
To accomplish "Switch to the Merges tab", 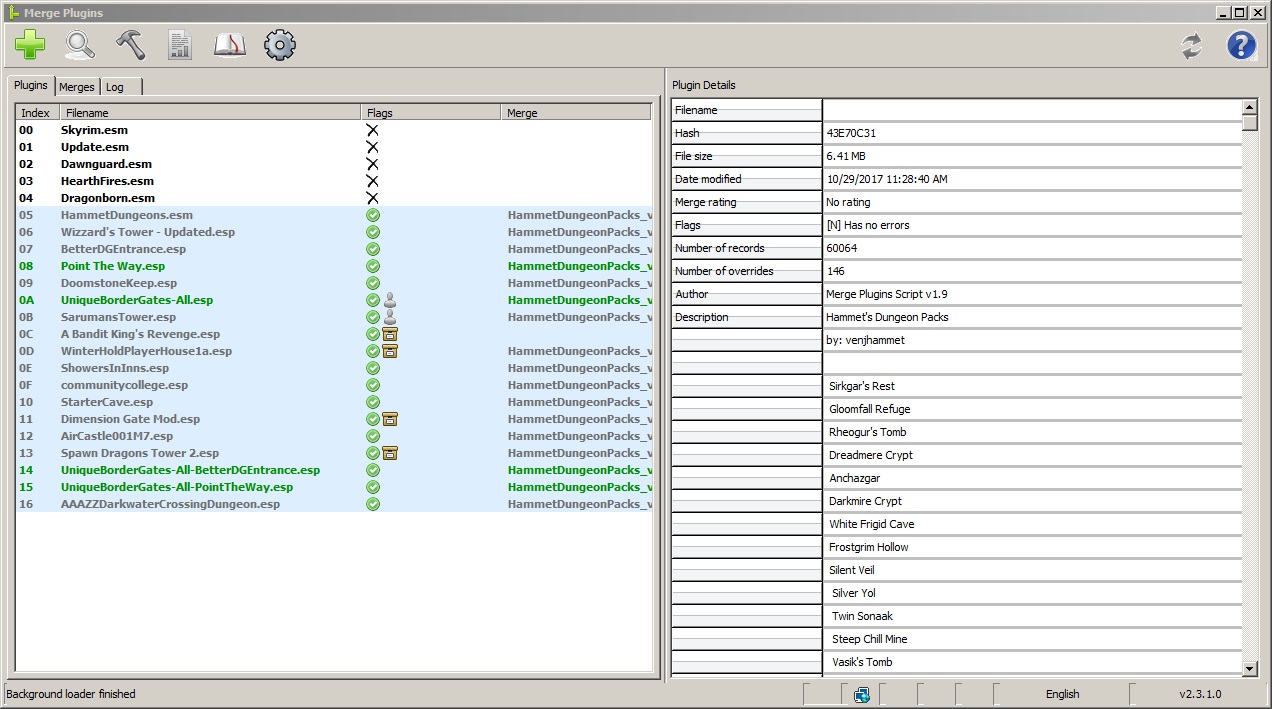I will click(x=77, y=87).
